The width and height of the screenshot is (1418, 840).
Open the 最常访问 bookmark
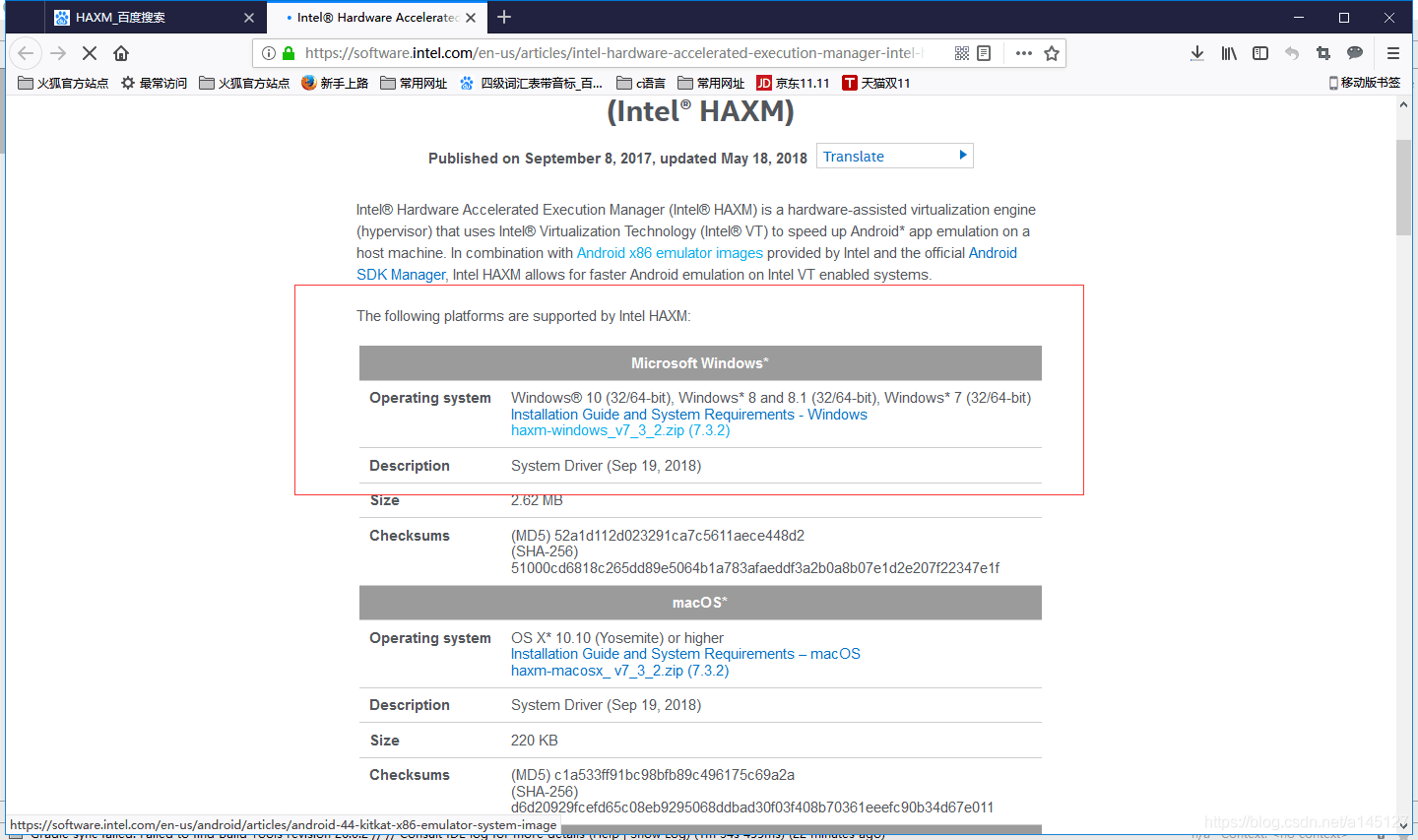pyautogui.click(x=154, y=83)
